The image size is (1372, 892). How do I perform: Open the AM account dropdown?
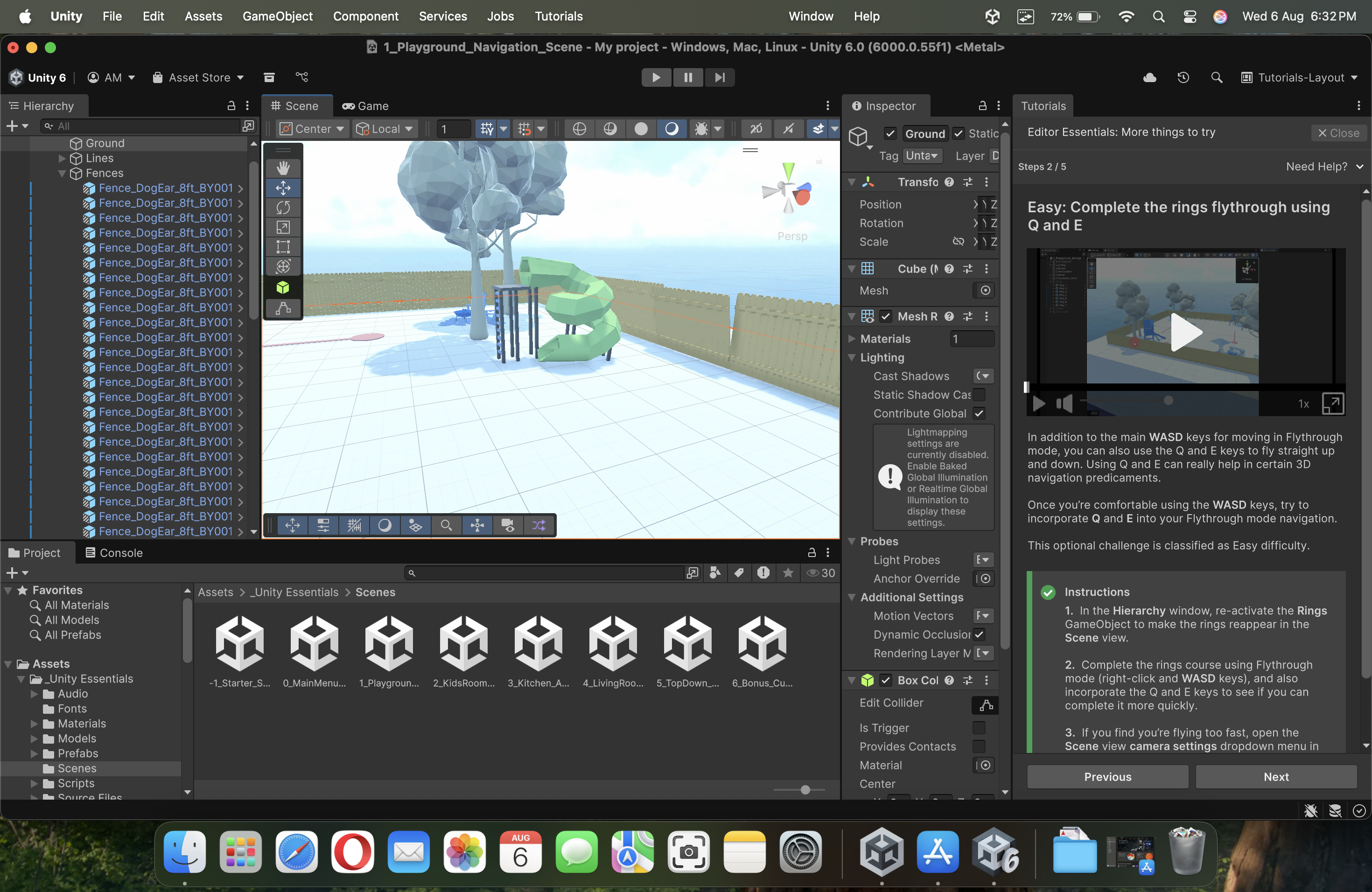click(111, 77)
